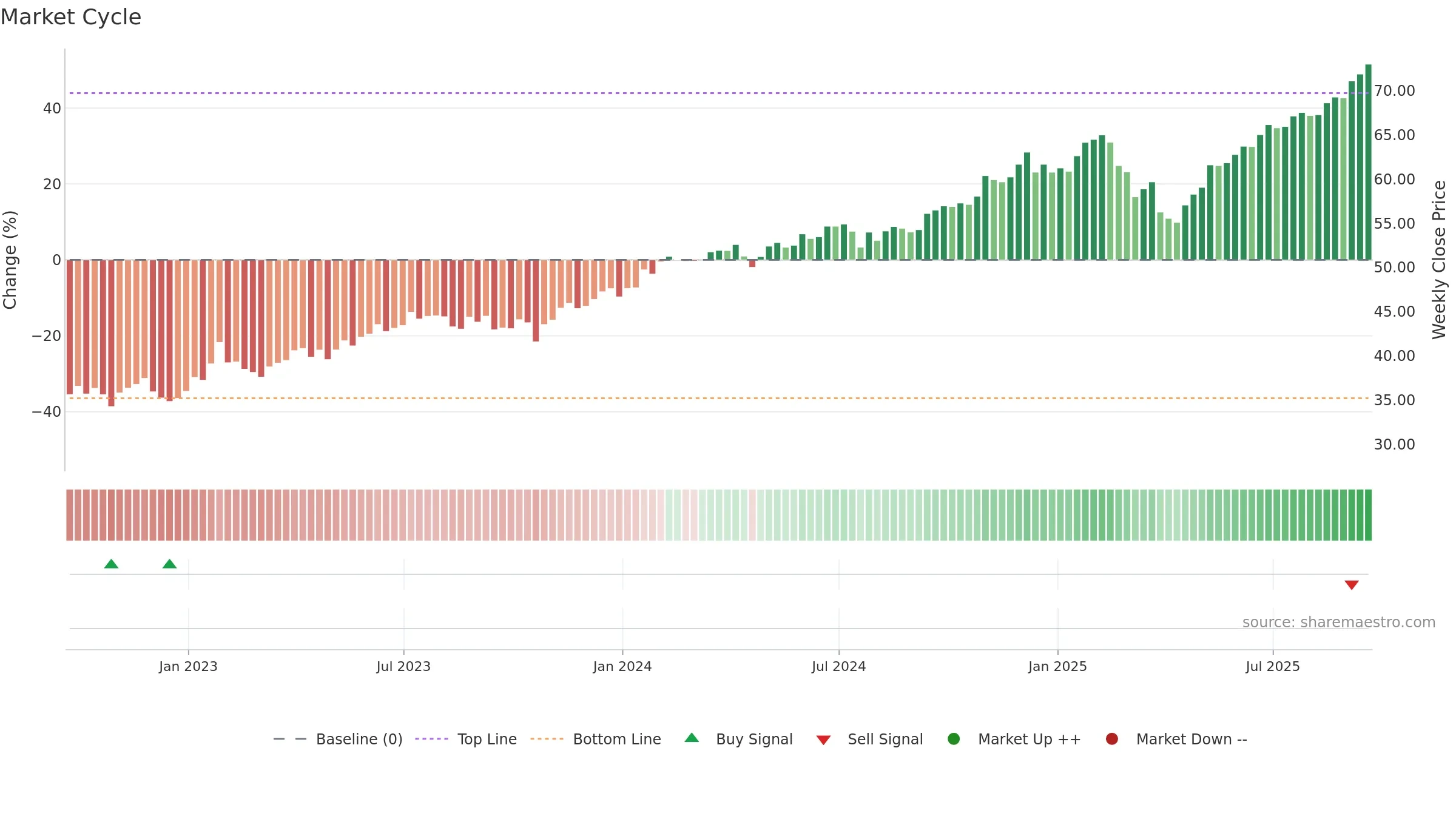
Task: Click the 40 tick on the change axis
Action: coord(52,109)
